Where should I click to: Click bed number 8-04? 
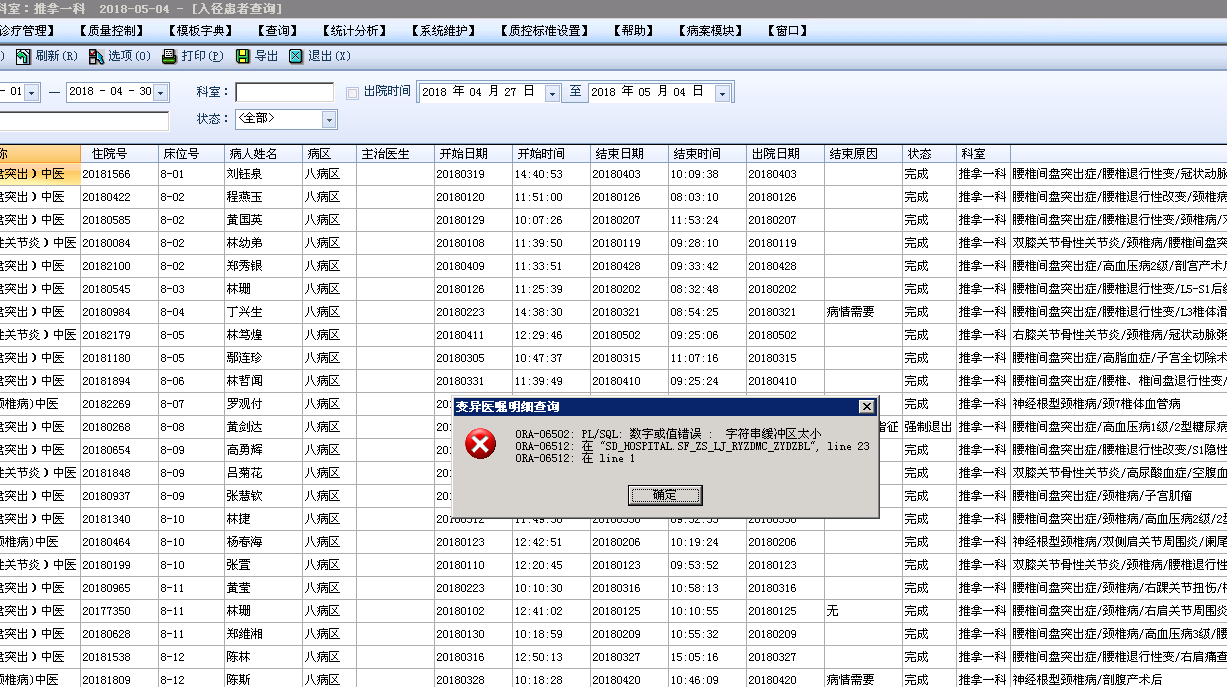pos(173,312)
